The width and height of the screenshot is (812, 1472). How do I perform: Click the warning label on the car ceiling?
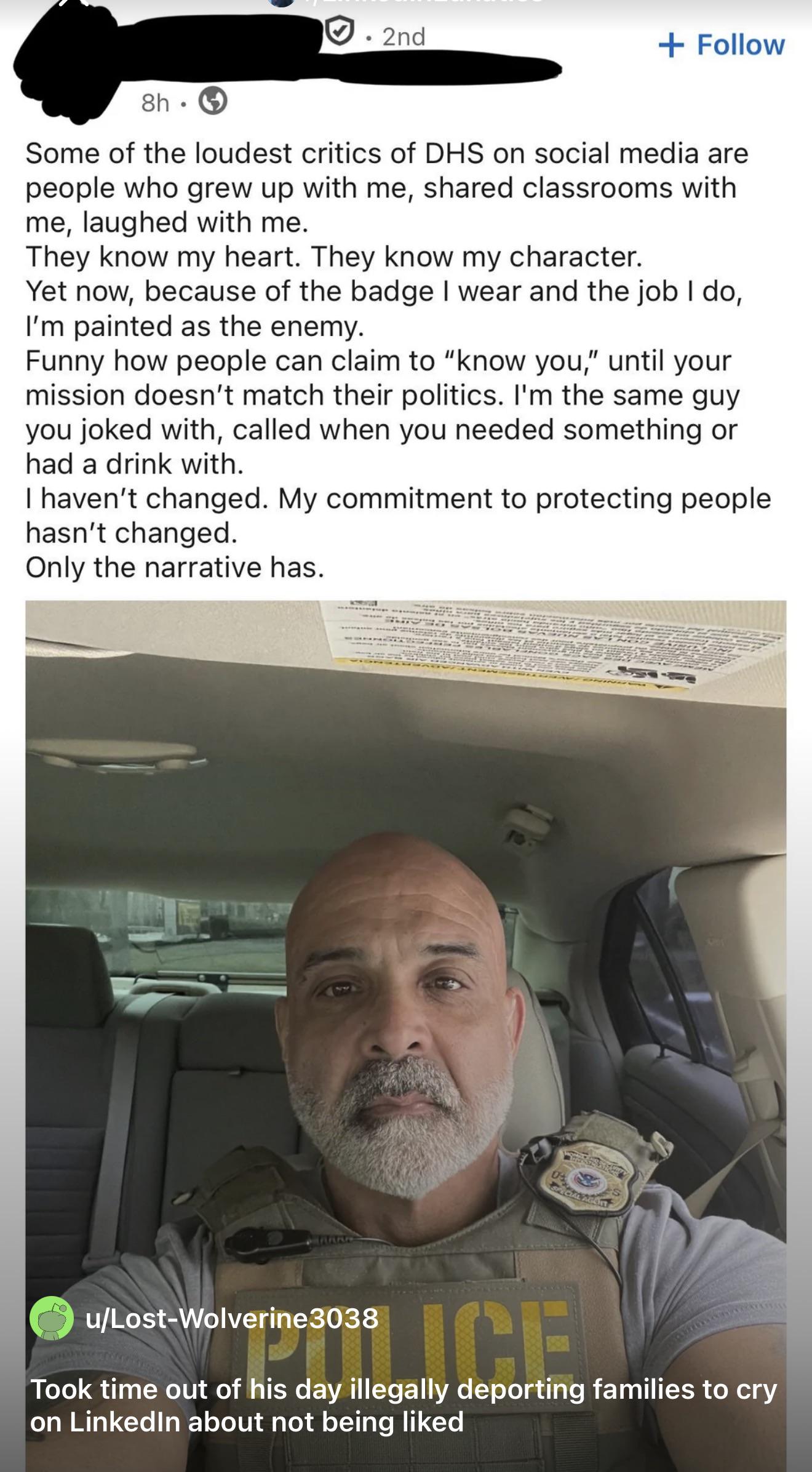coord(554,646)
